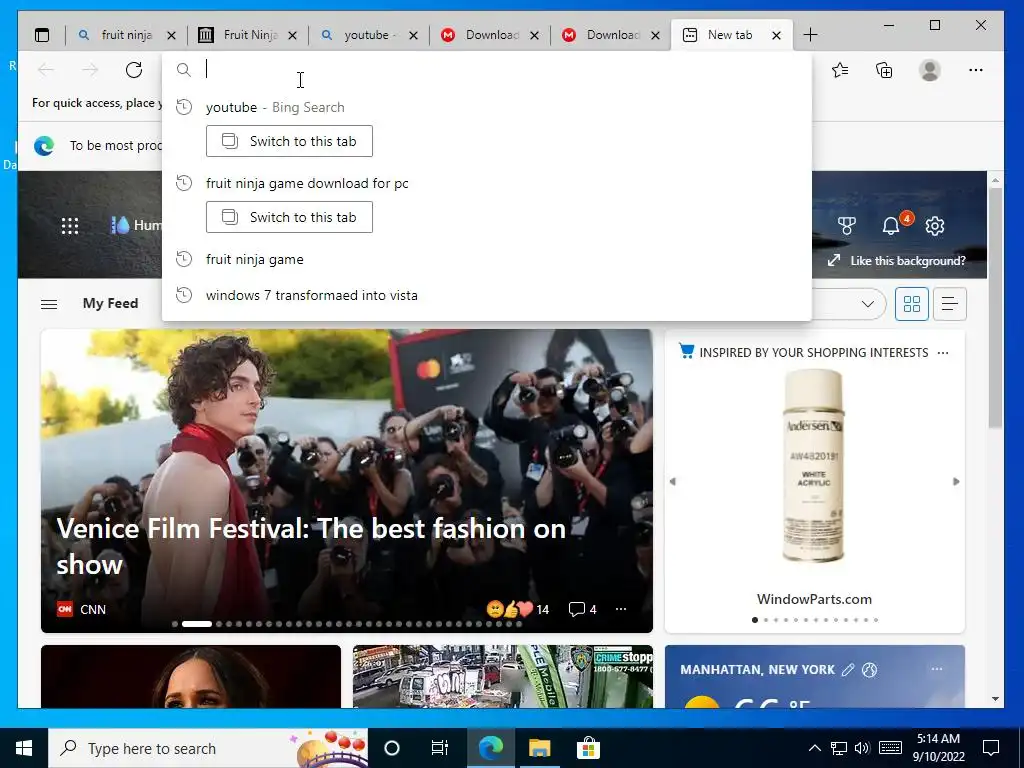Select windows 7 transformaed into vista suggestion
The height and width of the screenshot is (768, 1024).
tap(487, 295)
